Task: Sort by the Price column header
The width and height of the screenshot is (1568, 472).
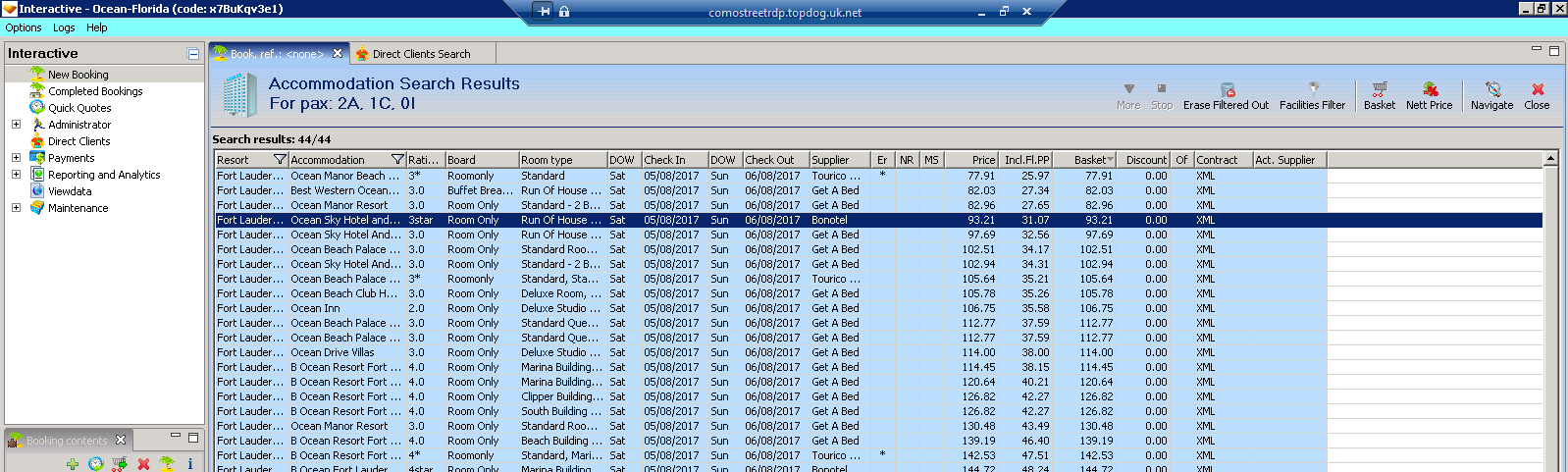Action: (971, 160)
